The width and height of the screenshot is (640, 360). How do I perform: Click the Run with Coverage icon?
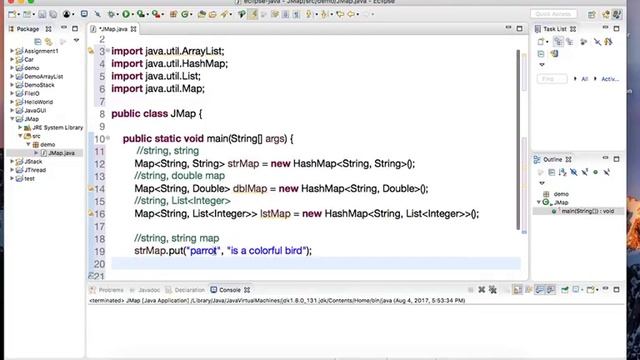pyautogui.click(x=141, y=14)
